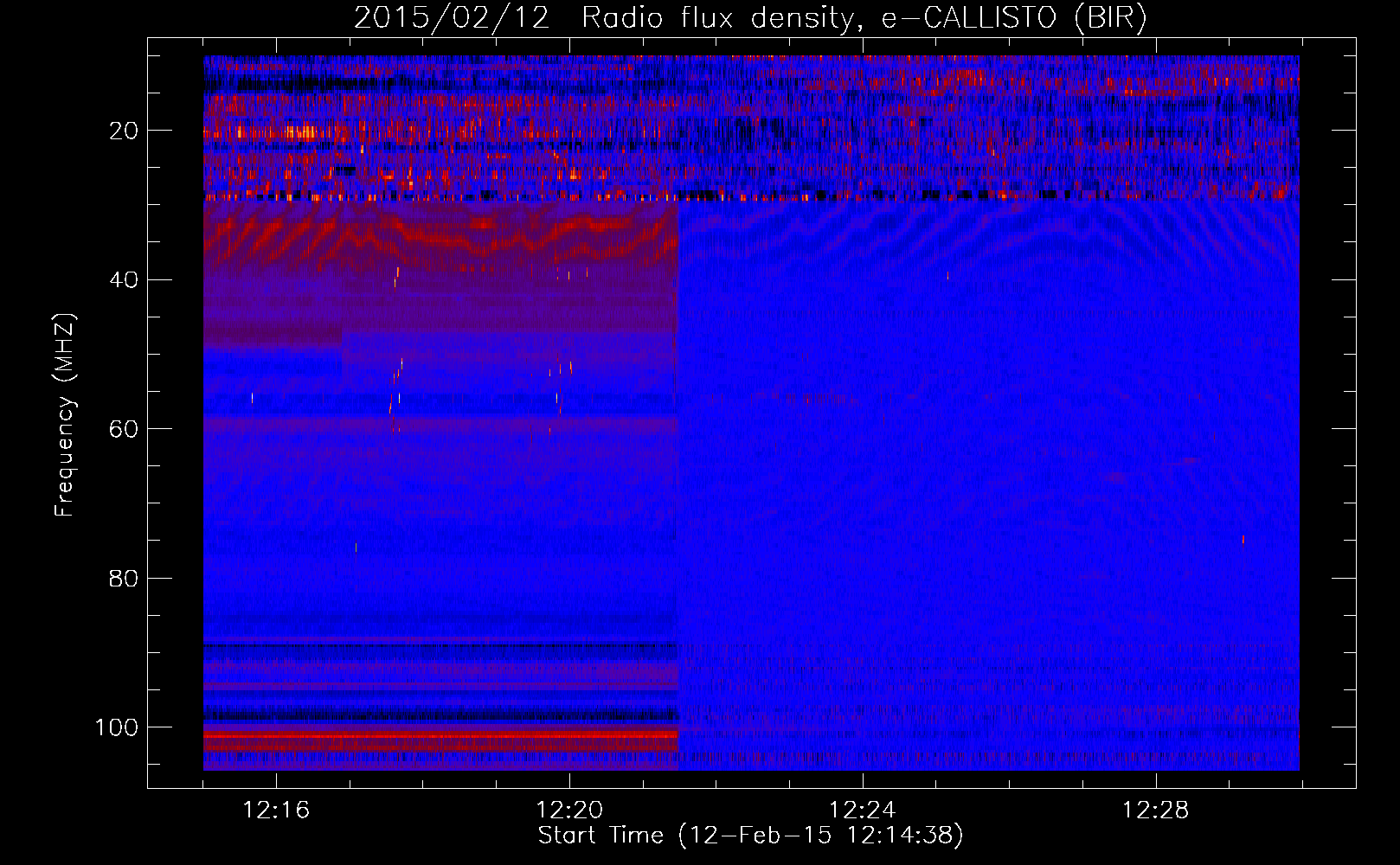
Task: Click the '80' frequency tick label
Action: coord(124,578)
